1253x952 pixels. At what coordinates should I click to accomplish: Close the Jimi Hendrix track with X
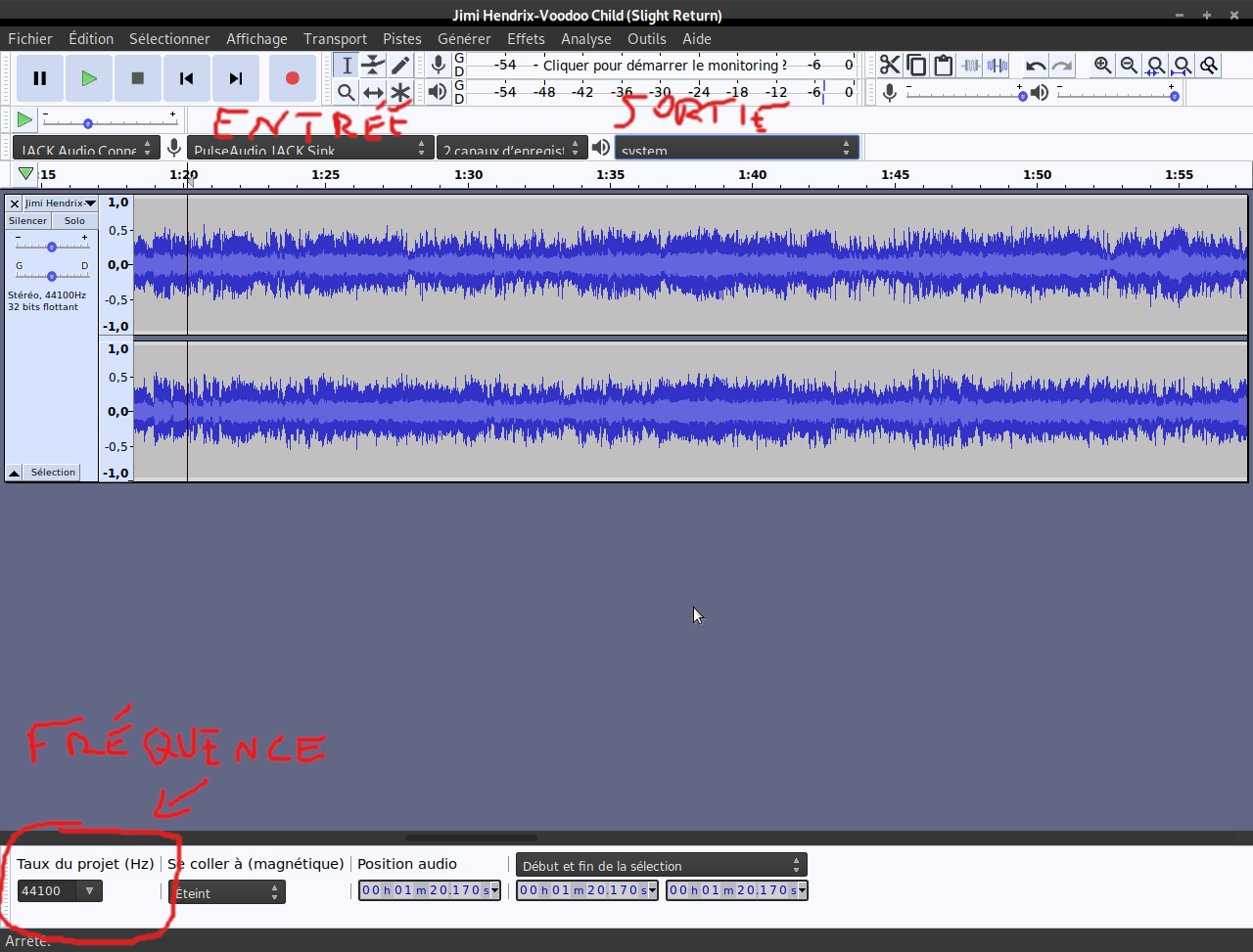pyautogui.click(x=15, y=204)
